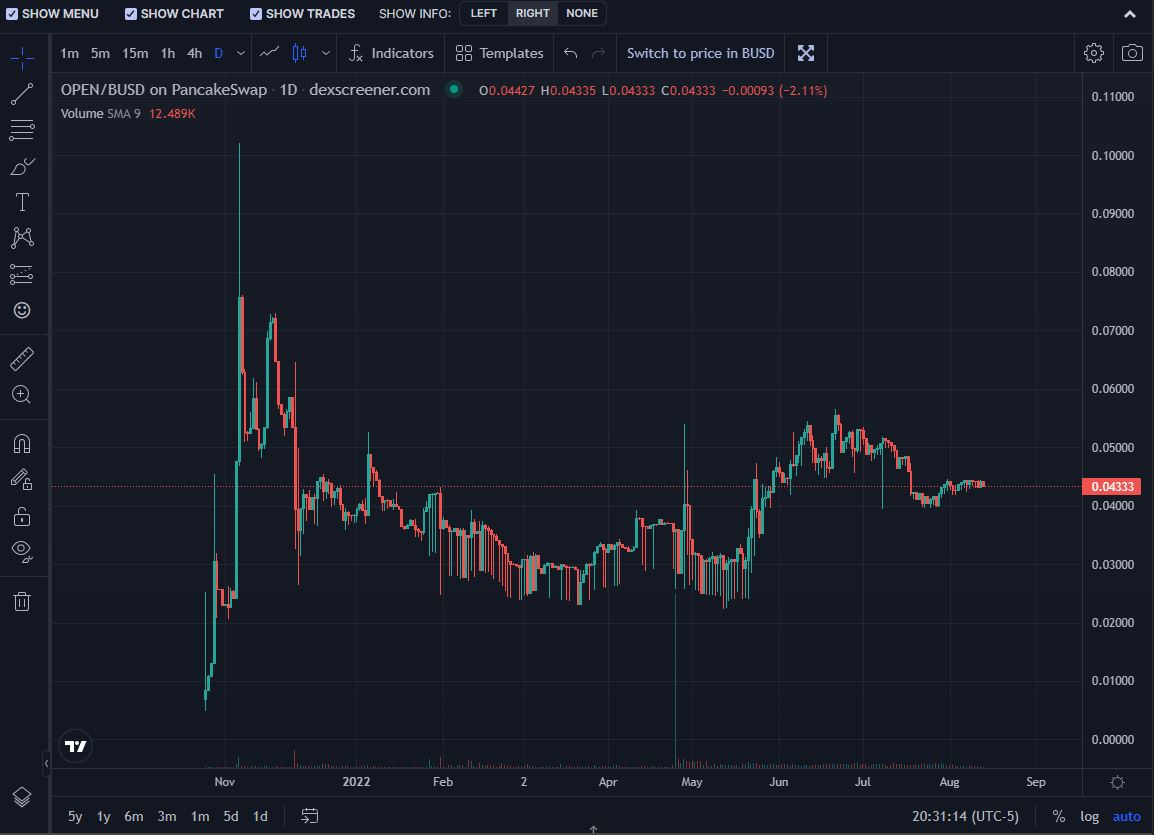Set date range to 6m
The height and width of the screenshot is (835, 1154).
tap(134, 816)
